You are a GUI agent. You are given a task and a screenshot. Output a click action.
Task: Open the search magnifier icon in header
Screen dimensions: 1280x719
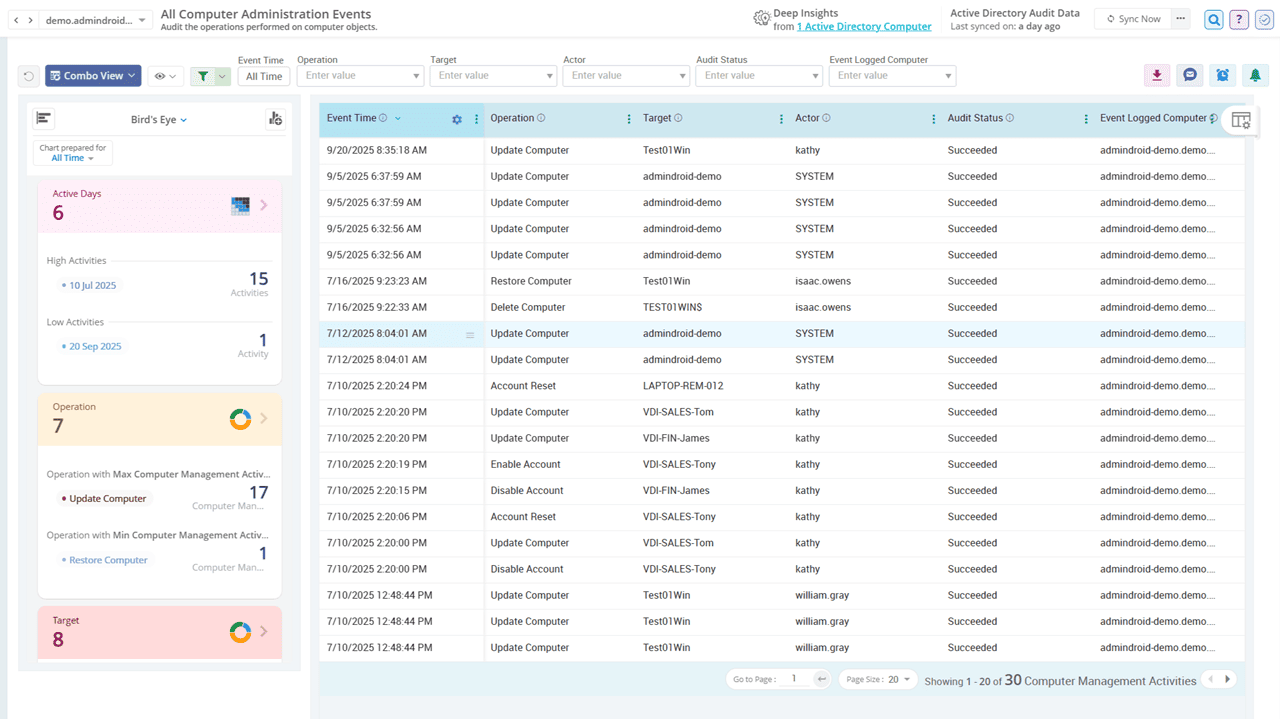[1214, 19]
